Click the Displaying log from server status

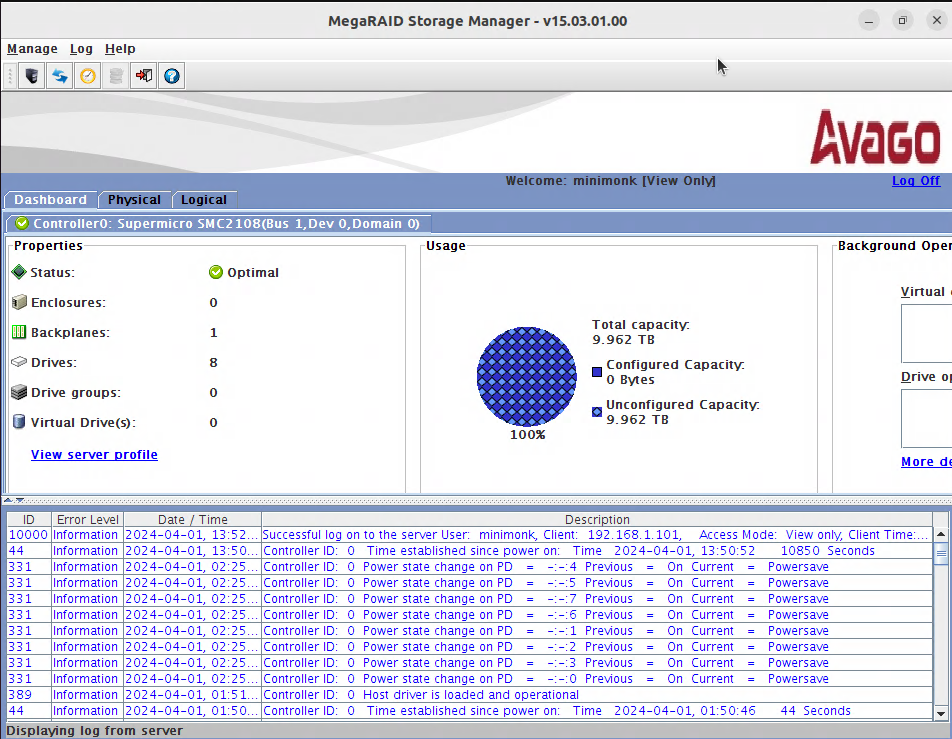94,730
